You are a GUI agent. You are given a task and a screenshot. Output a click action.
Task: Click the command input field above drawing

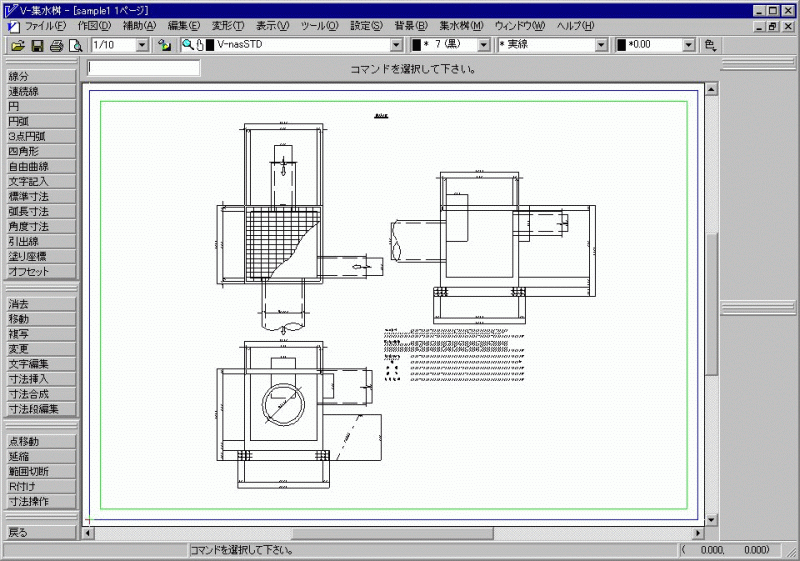tap(144, 68)
